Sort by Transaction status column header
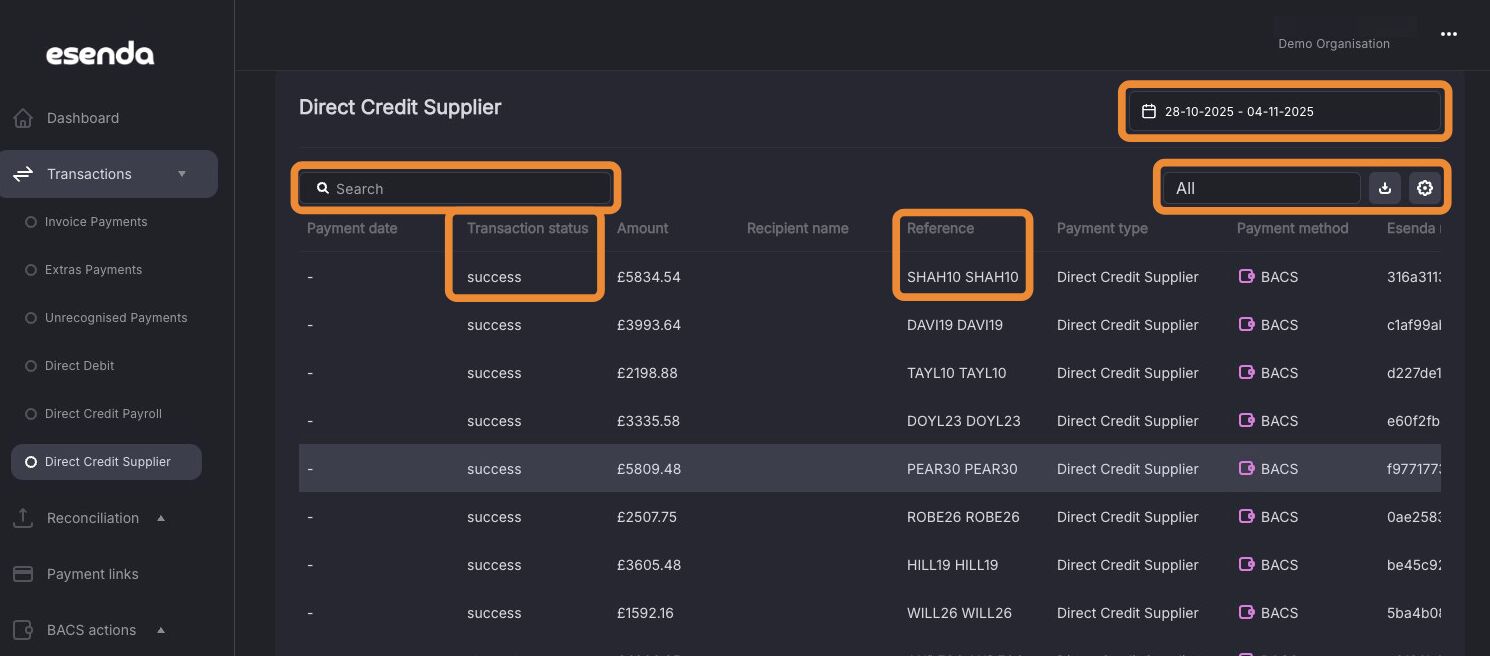The image size is (1490, 656). (528, 228)
